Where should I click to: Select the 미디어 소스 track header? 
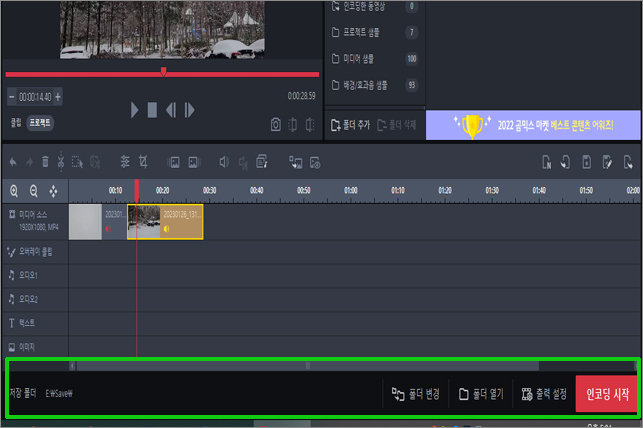[x=34, y=221]
